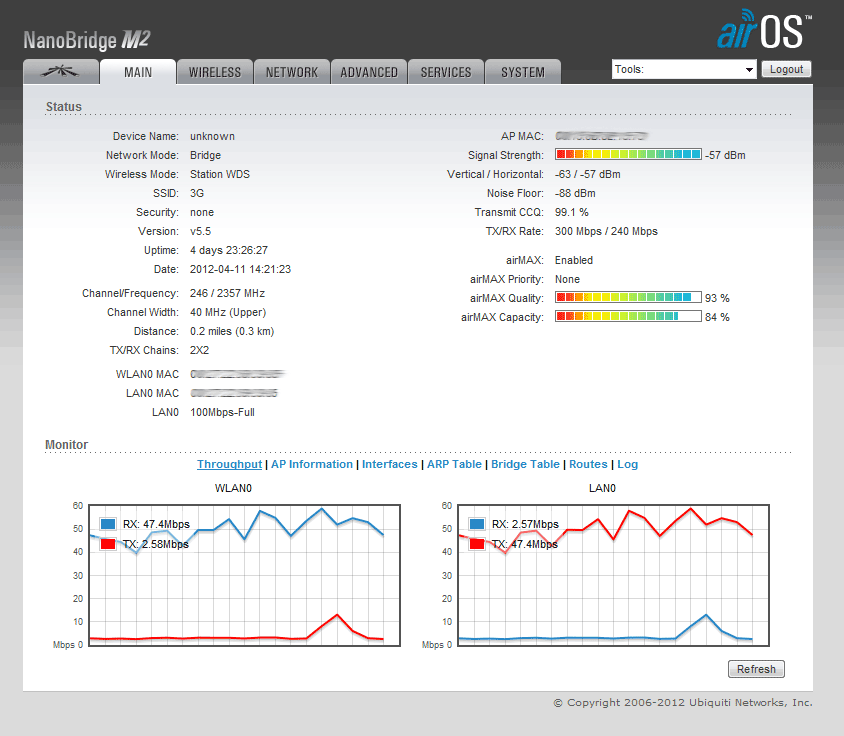Click the Uptime value '4 days 23:26:27'
Viewport: 844px width, 736px height.
point(229,250)
